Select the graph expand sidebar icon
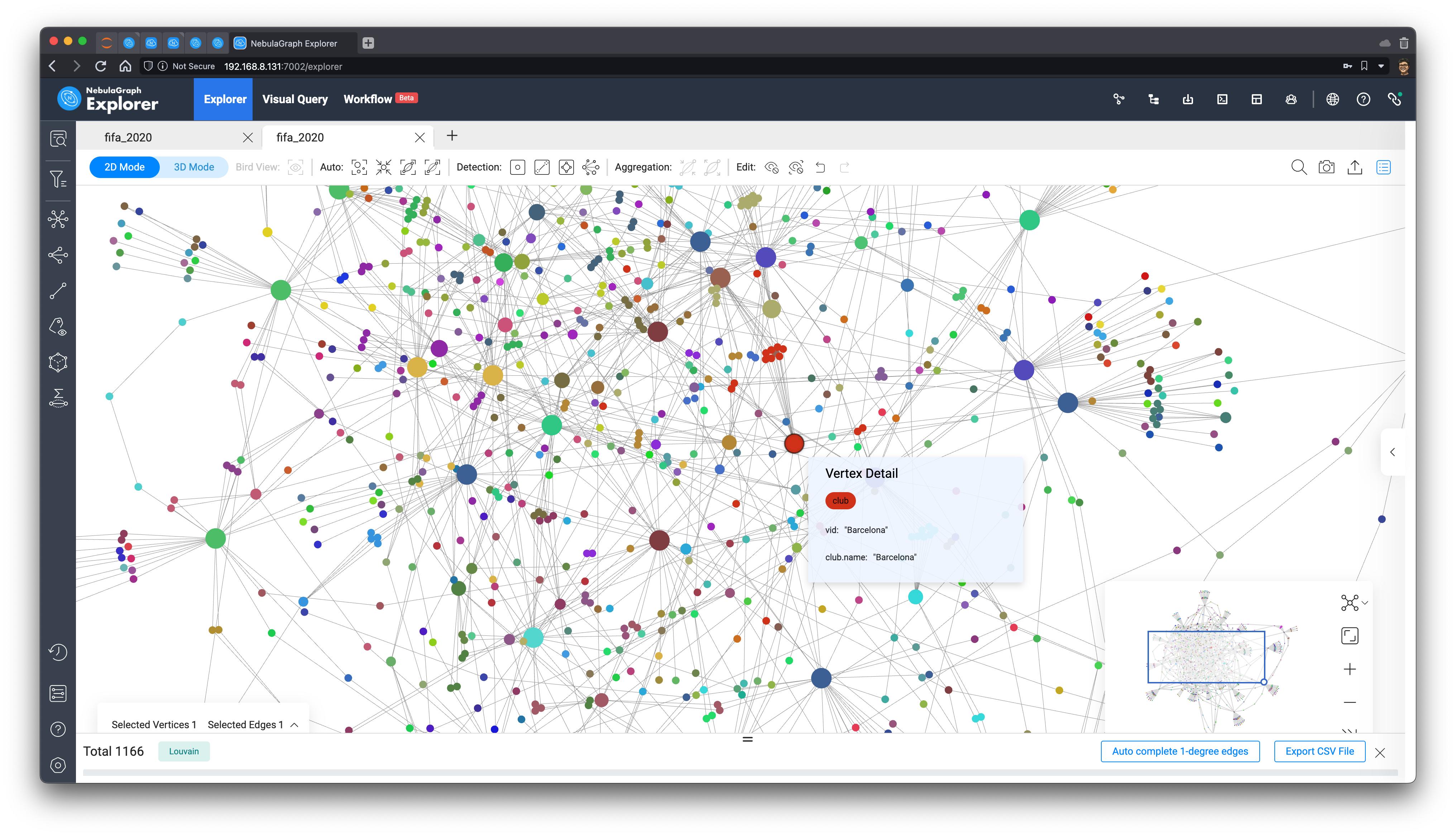This screenshot has height=836, width=1456. tap(58, 219)
